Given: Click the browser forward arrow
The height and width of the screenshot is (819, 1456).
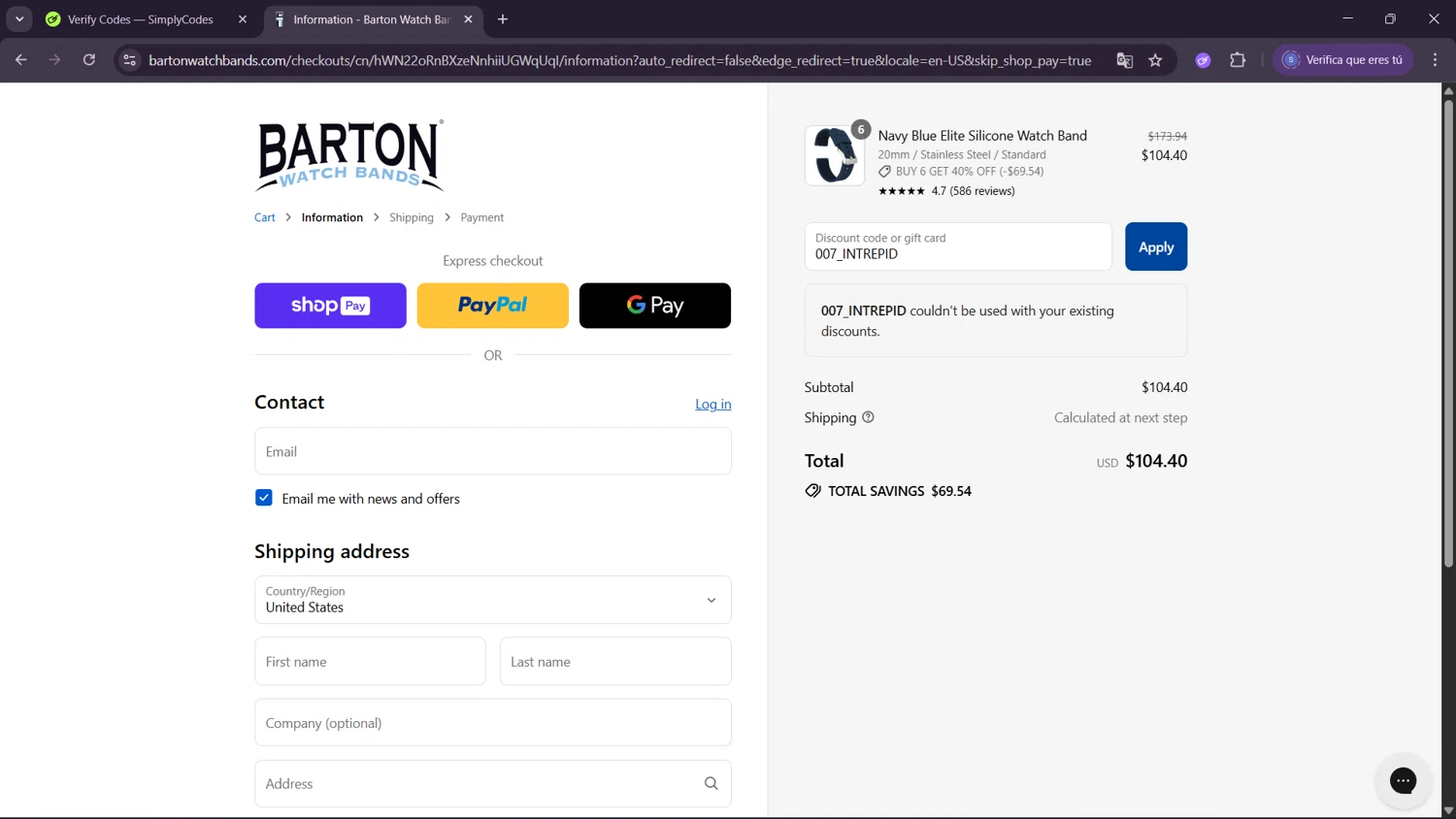Looking at the screenshot, I should coord(54,60).
